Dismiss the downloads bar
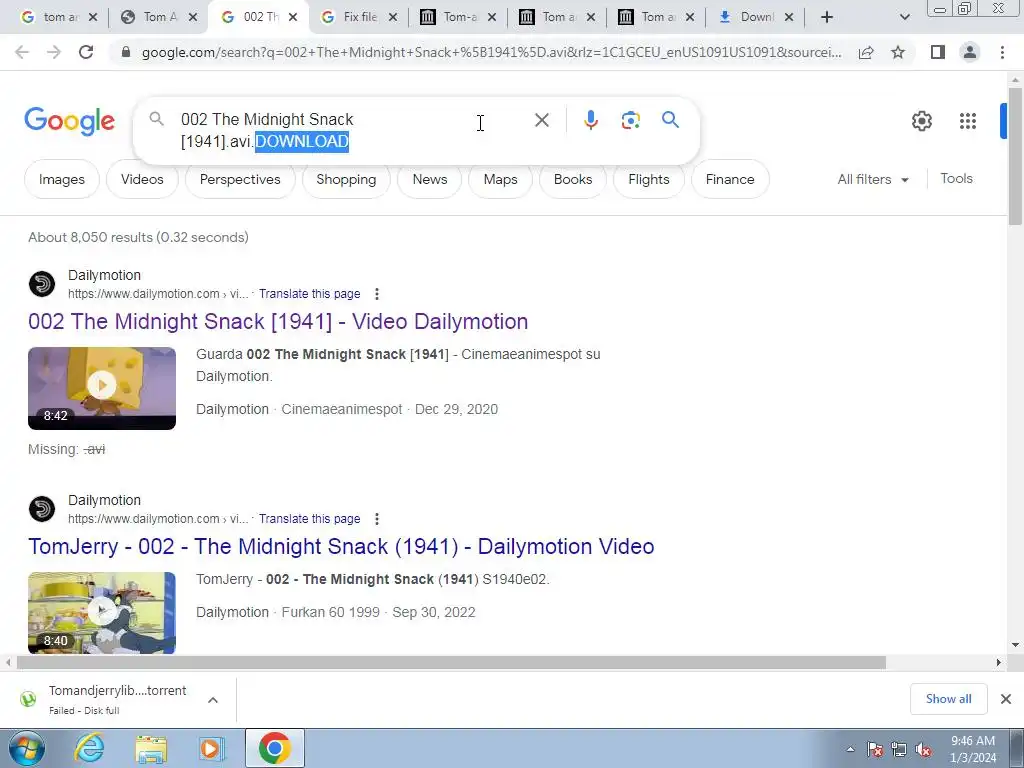The width and height of the screenshot is (1024, 768). pyautogui.click(x=1006, y=699)
